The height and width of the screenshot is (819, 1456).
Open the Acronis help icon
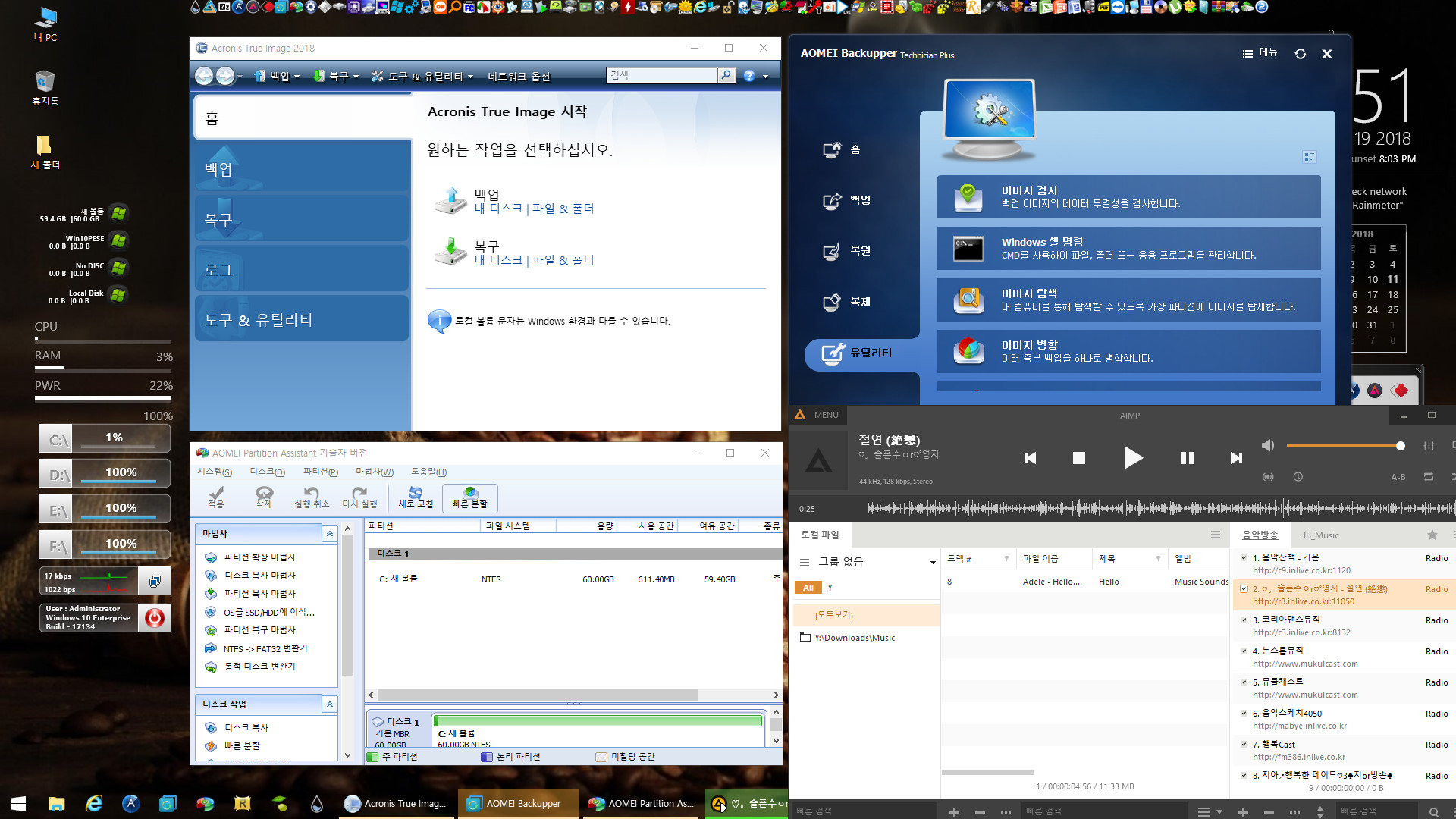click(x=749, y=76)
